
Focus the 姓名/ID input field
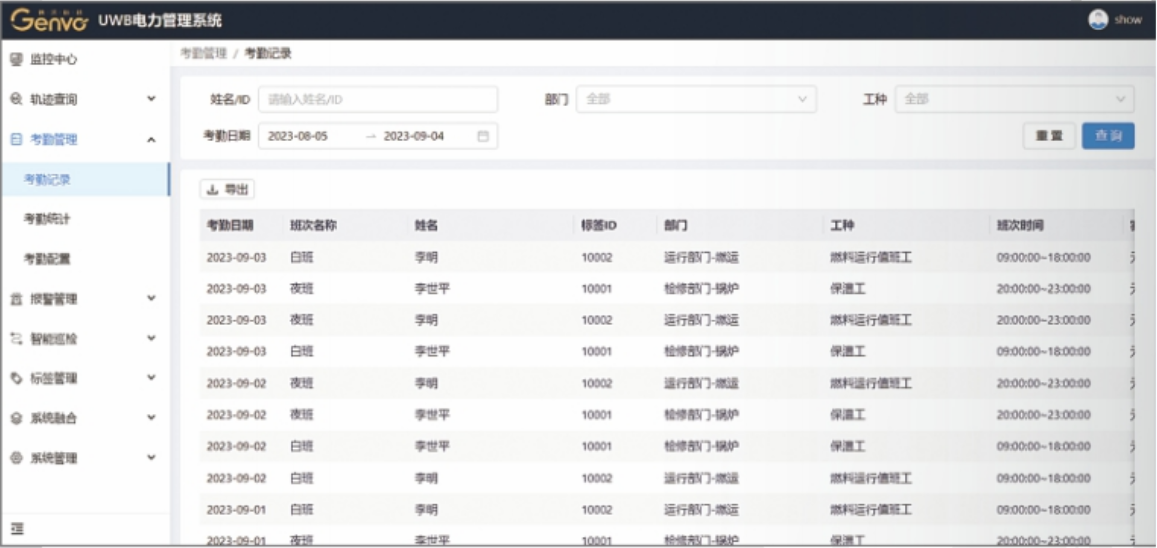click(x=378, y=99)
